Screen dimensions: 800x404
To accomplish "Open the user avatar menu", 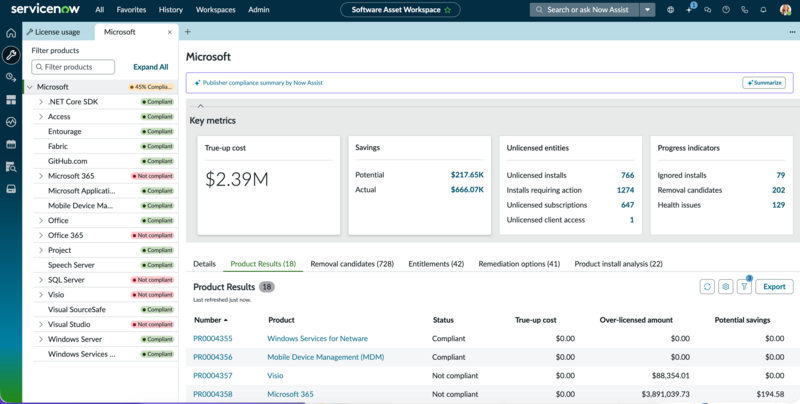I will click(785, 10).
